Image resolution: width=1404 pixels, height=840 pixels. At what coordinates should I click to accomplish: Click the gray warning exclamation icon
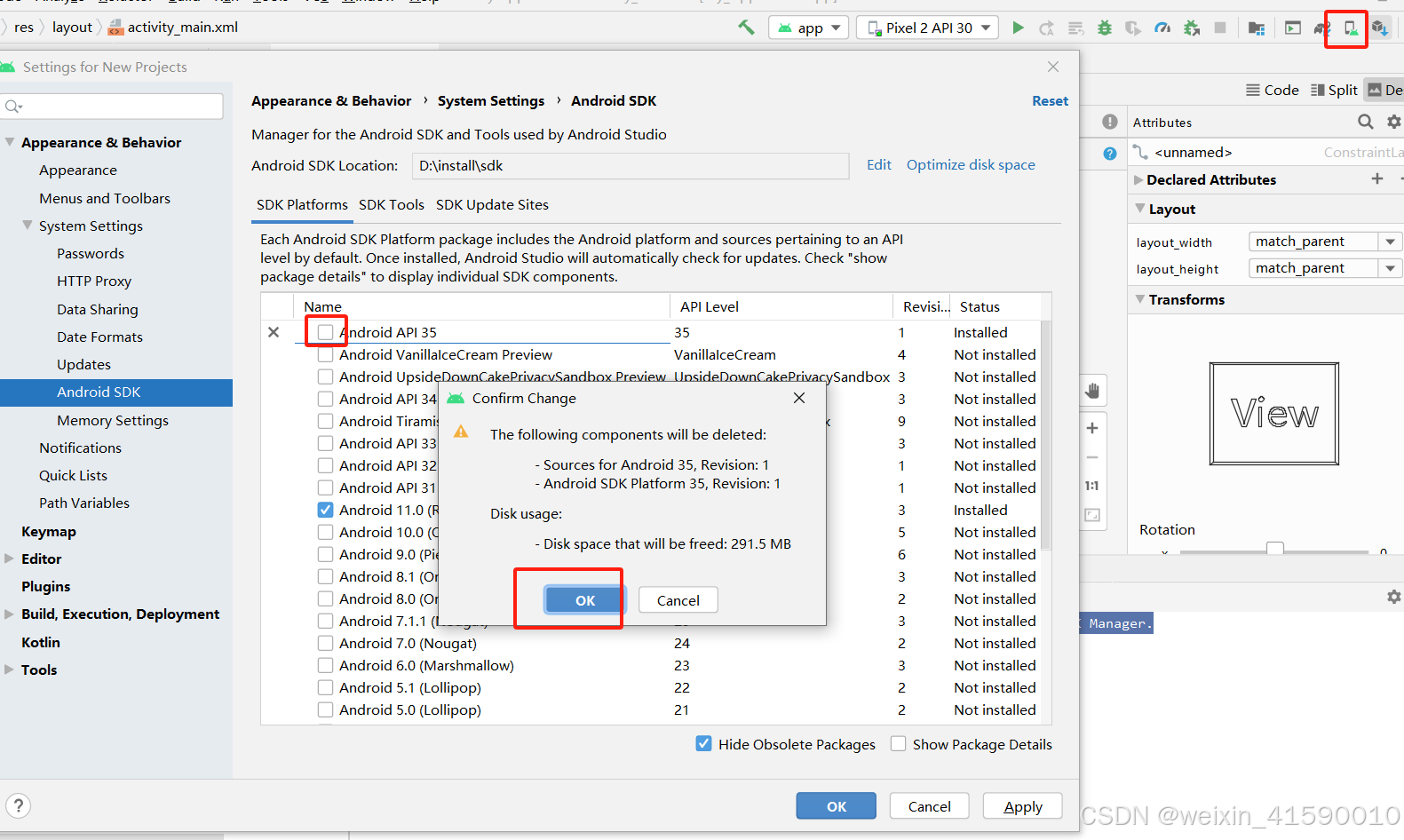[x=1110, y=122]
